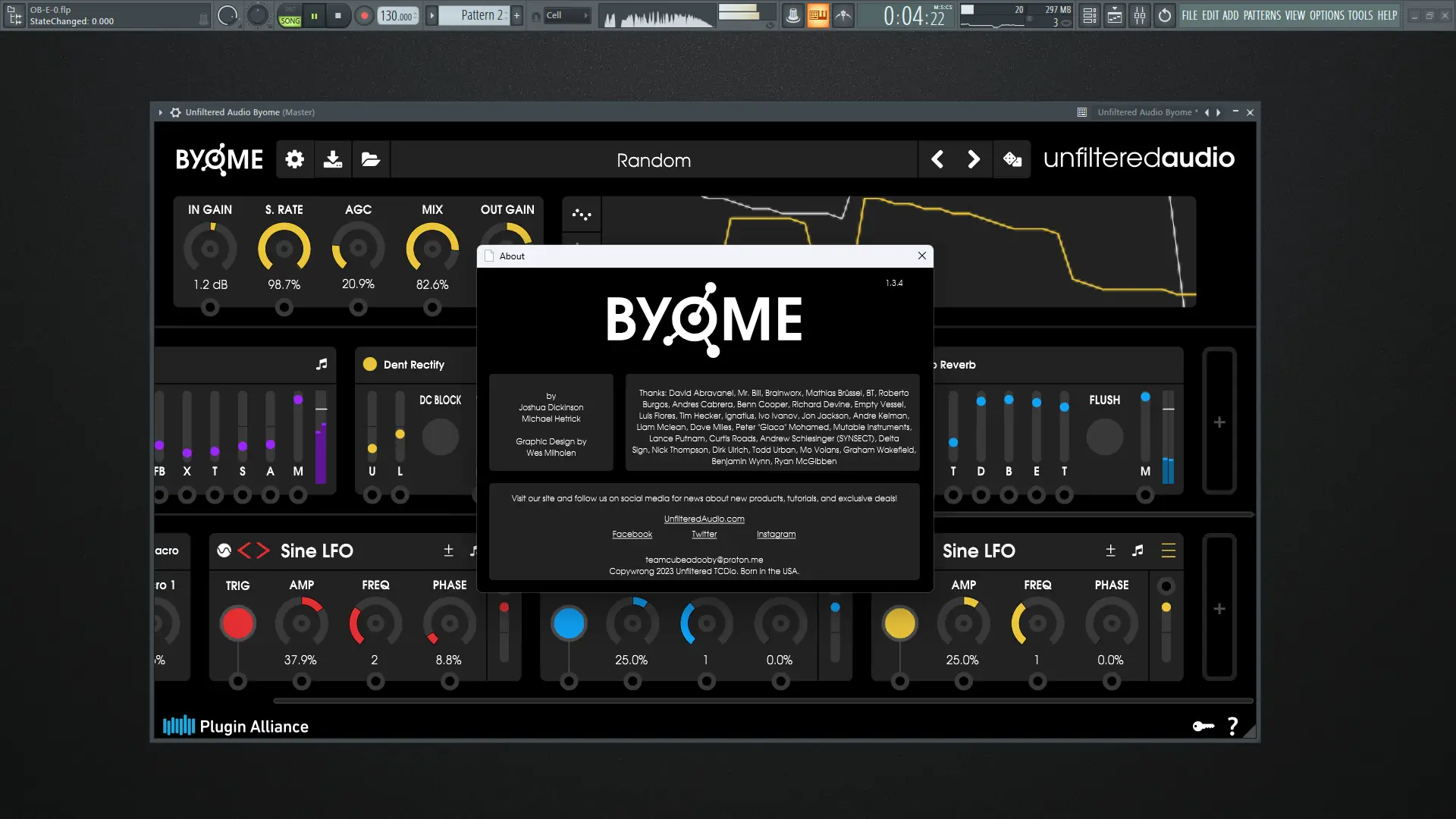Click the modulation dots icon beside graph
Screen dimensions: 1456x819
(582, 215)
